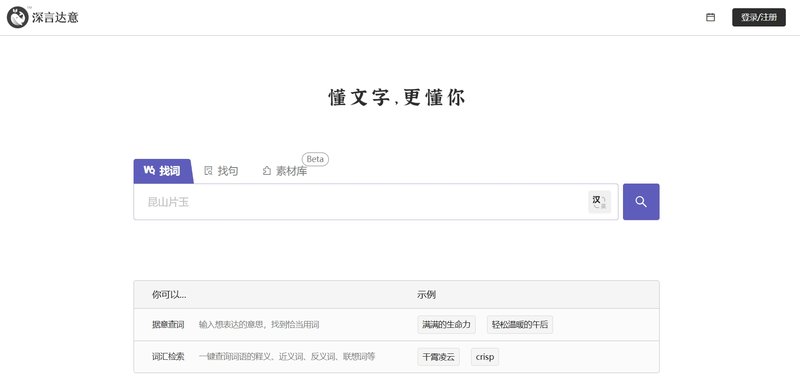800x384 pixels.
Task: Select the crisp example chip
Action: pos(485,357)
